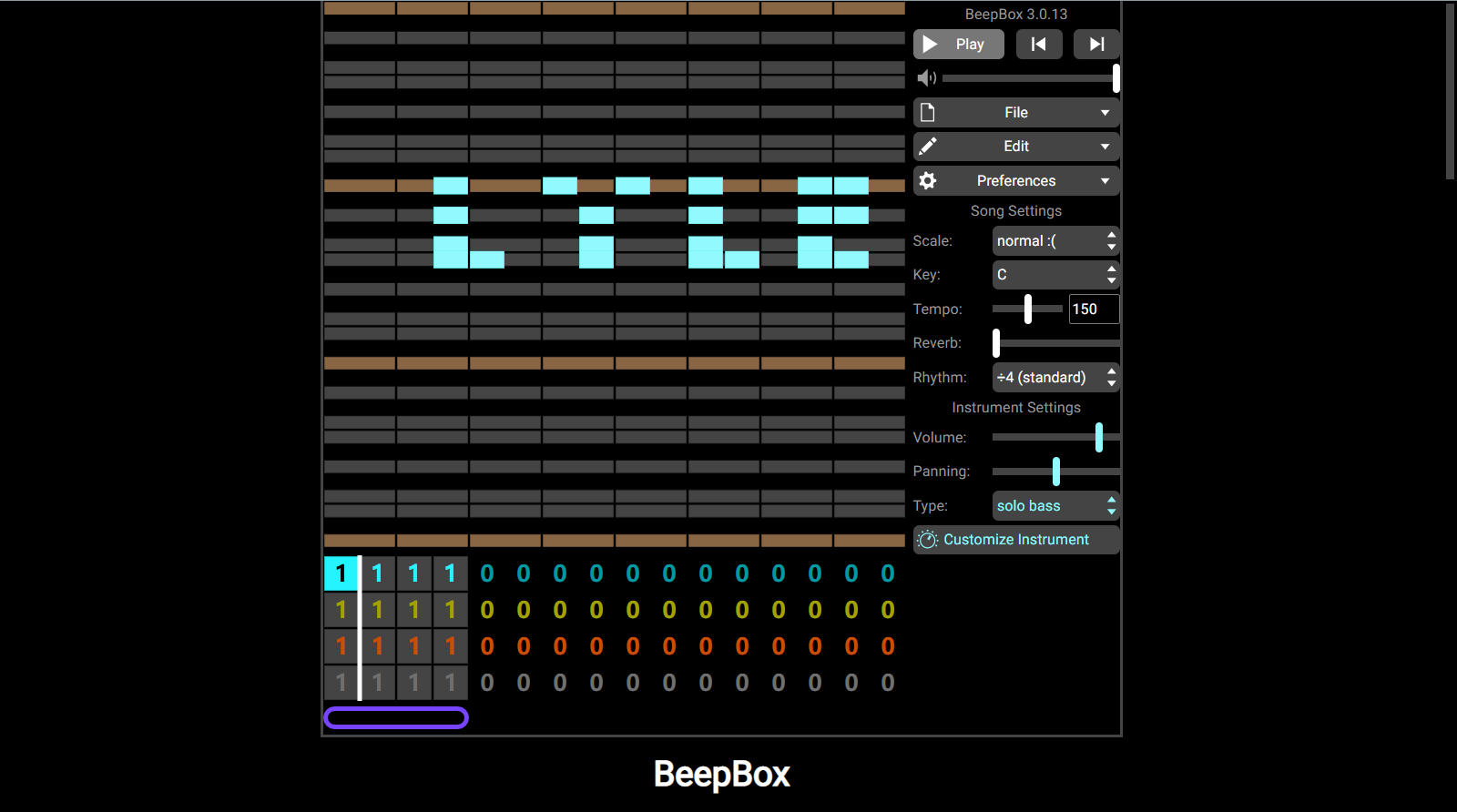Click the Tempo slider
Screen dimensions: 1457x812
point(1027,309)
